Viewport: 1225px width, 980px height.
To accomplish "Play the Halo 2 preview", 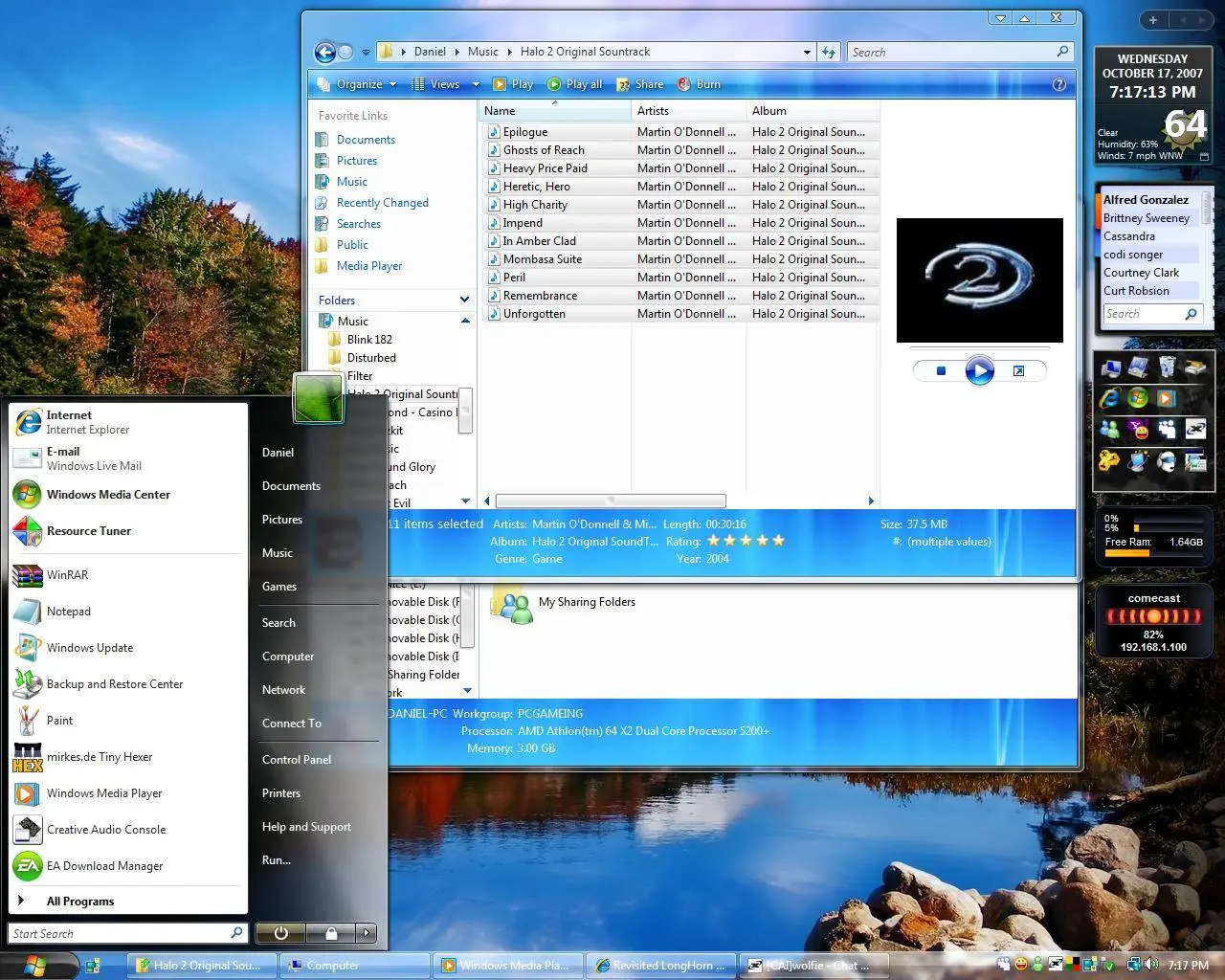I will (979, 370).
